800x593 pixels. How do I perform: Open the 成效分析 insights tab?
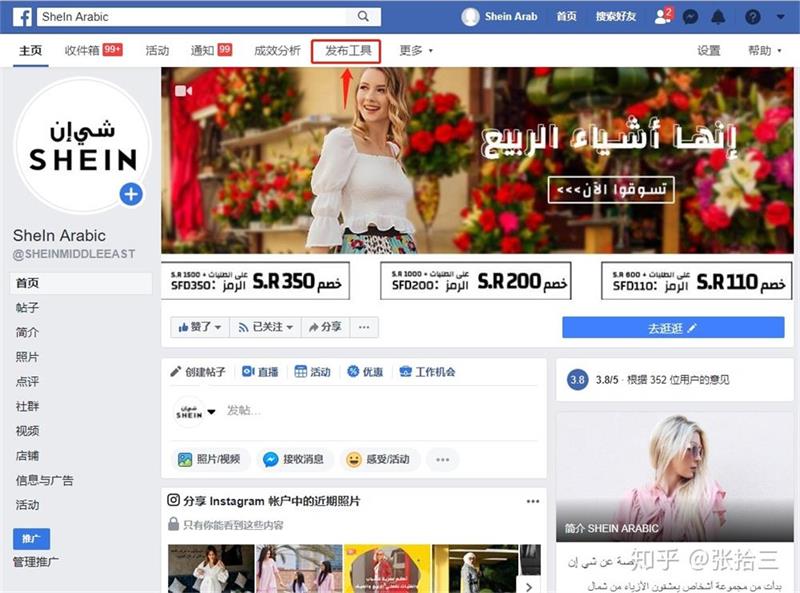pos(277,50)
